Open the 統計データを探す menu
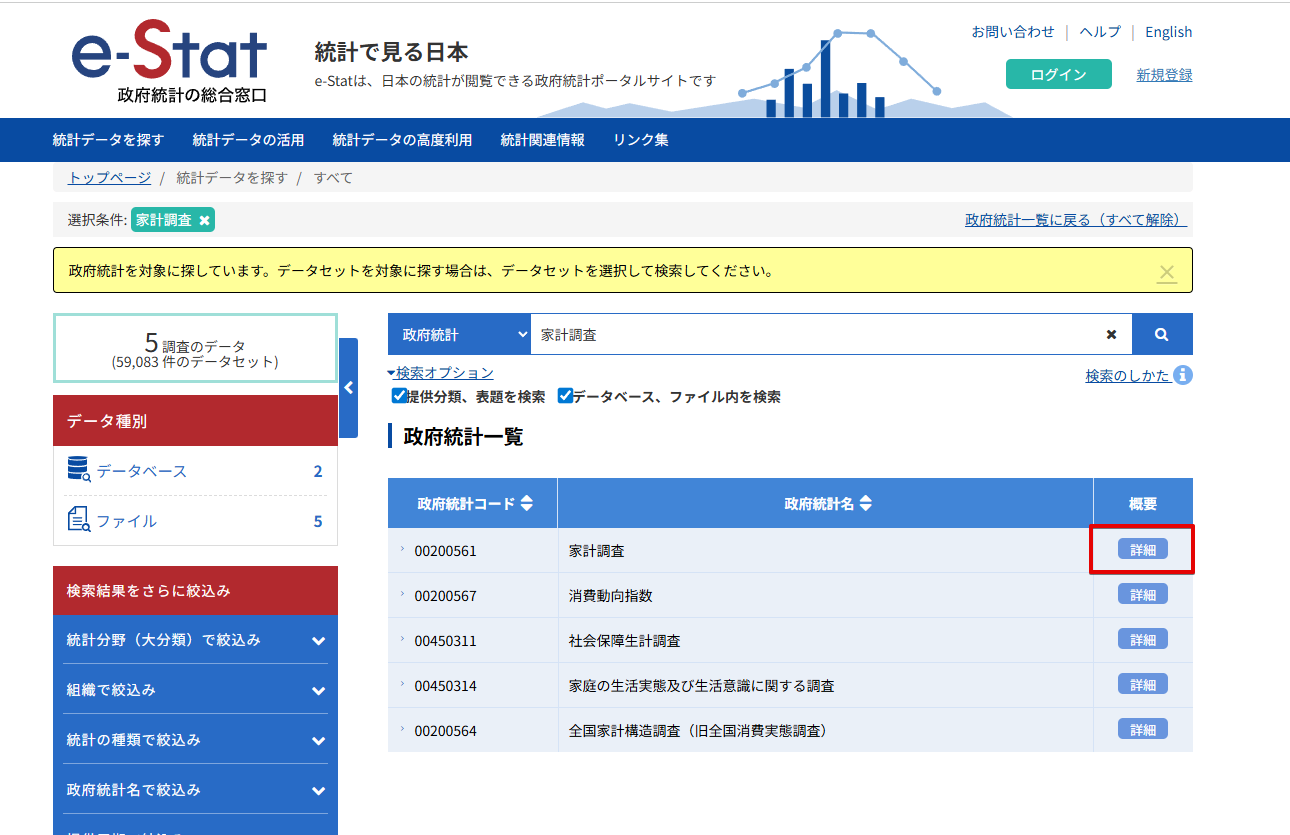 109,140
